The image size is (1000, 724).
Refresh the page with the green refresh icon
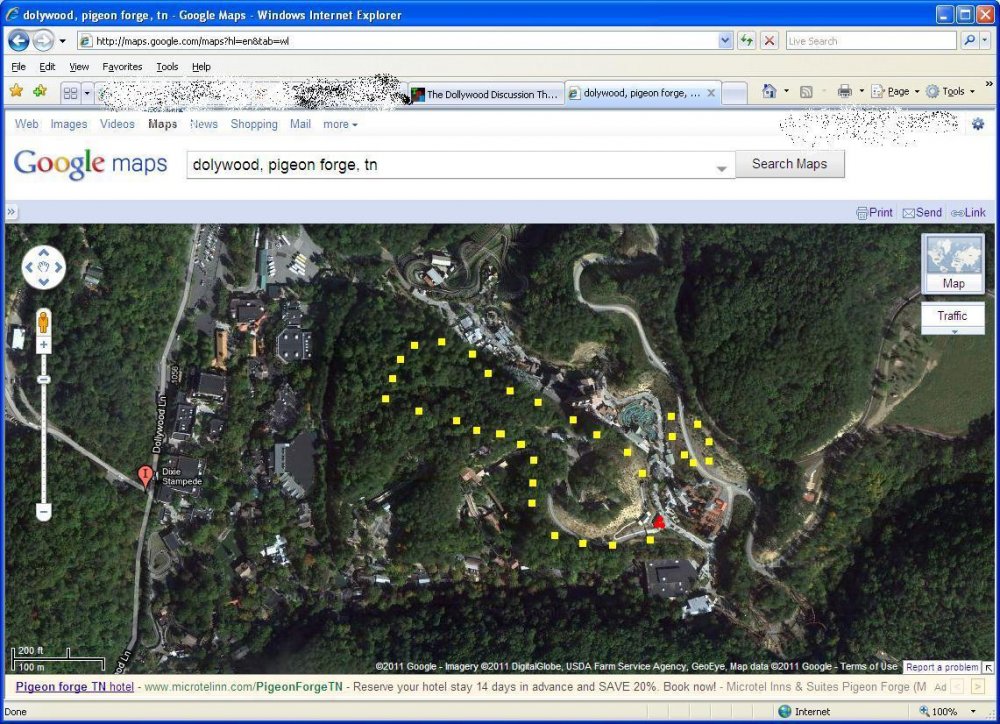point(747,40)
